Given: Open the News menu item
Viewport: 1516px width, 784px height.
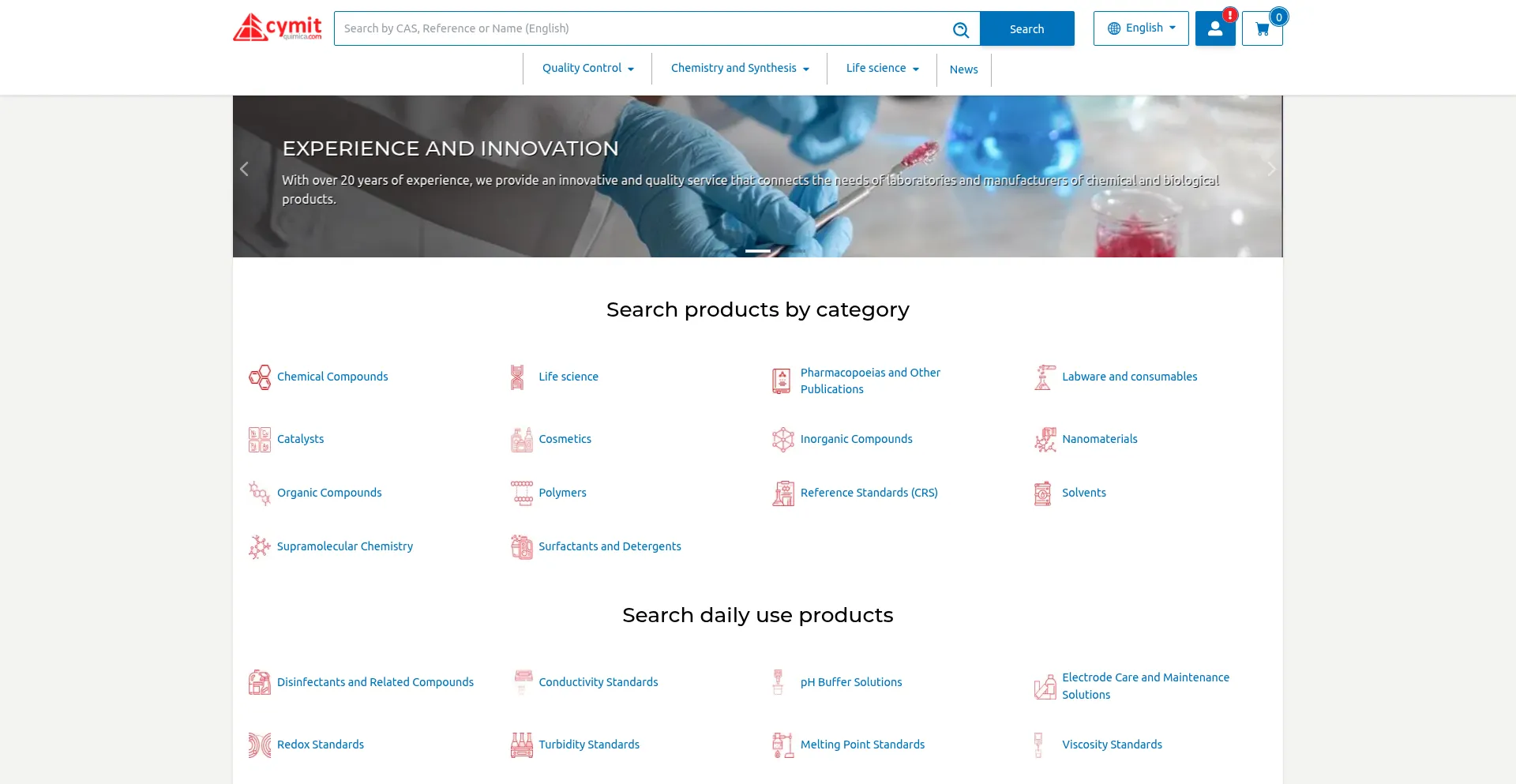Looking at the screenshot, I should [x=963, y=69].
